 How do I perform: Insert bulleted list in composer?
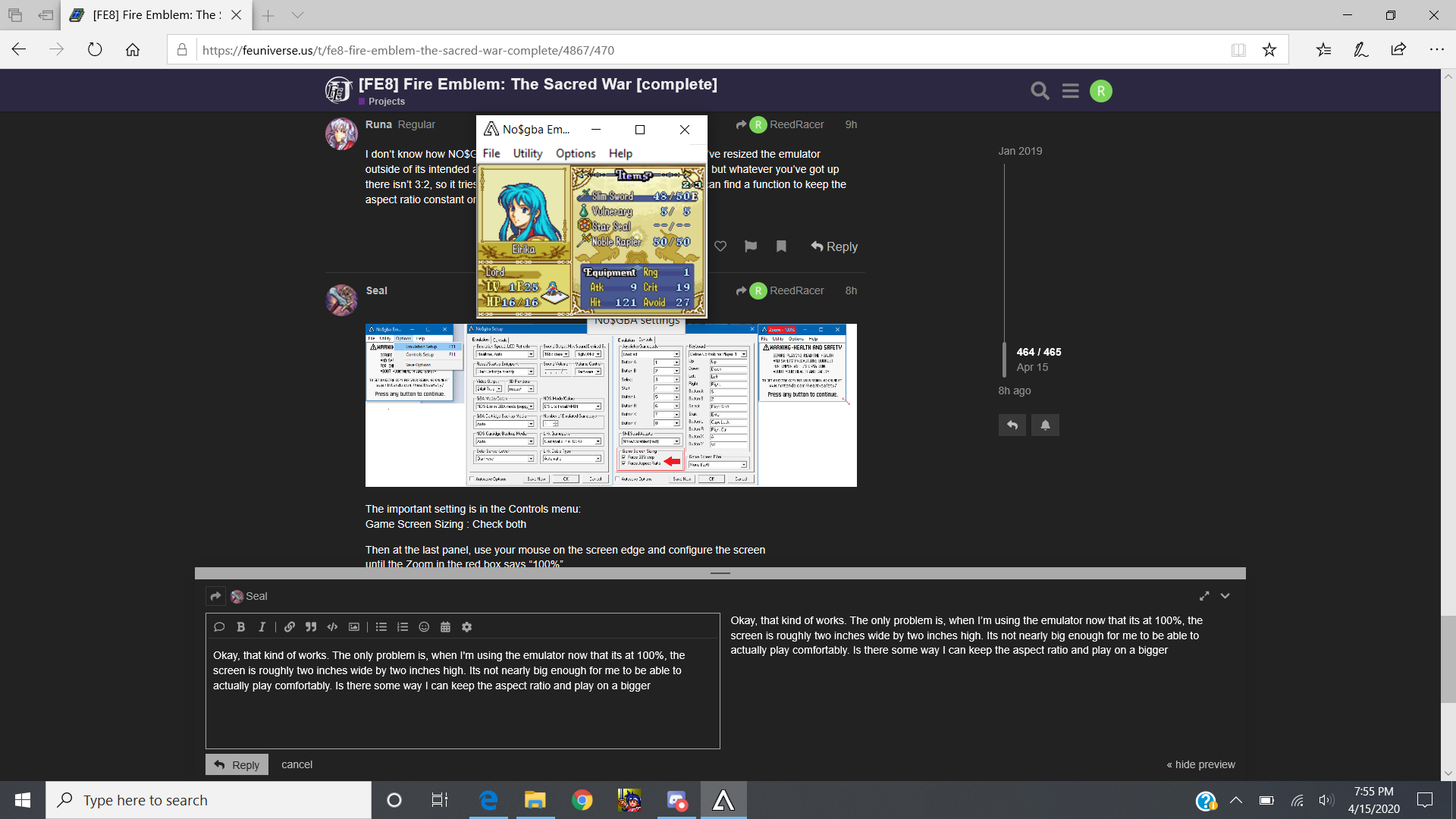click(381, 627)
